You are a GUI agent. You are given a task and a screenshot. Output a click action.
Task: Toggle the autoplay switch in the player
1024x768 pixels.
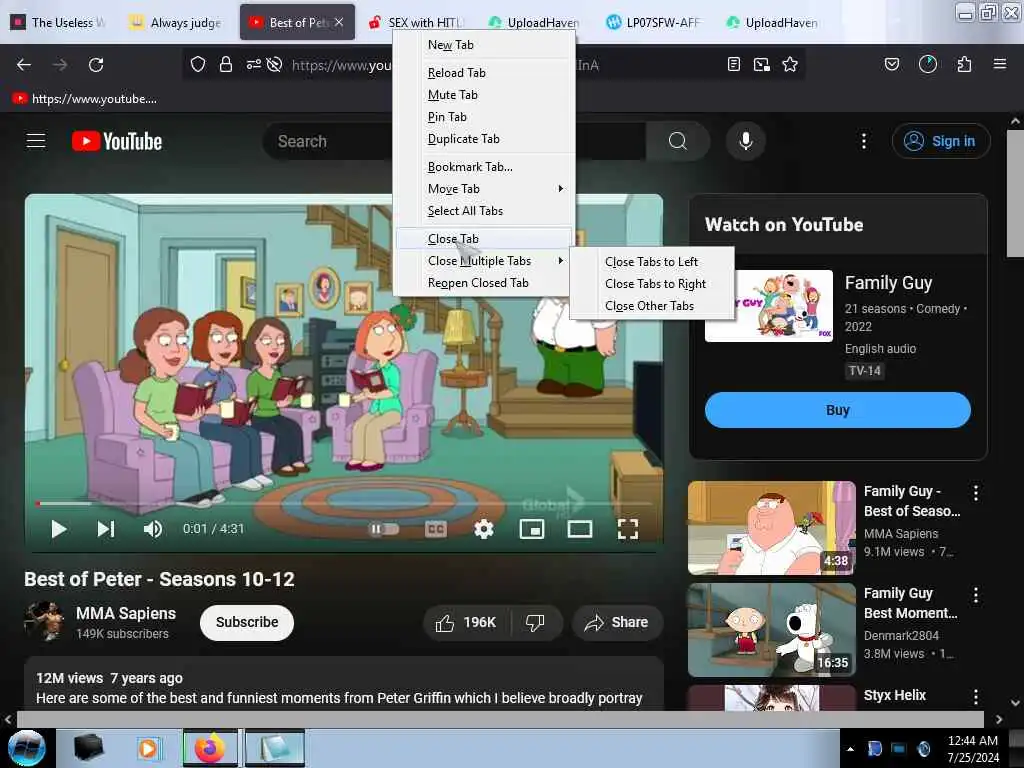coord(384,529)
